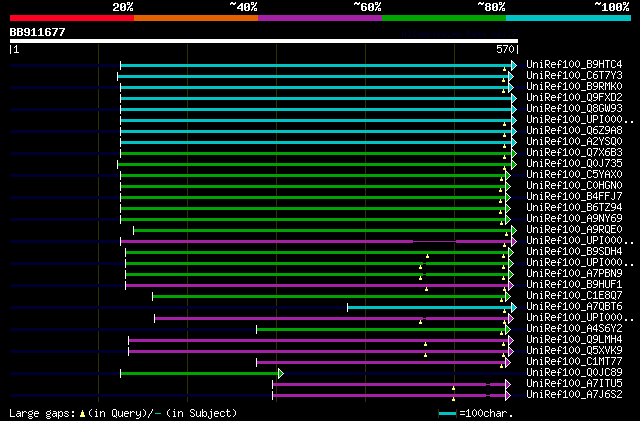Click the green alignment bar of UniRef100_A4S6Y2
The image size is (640, 421).
(381, 330)
